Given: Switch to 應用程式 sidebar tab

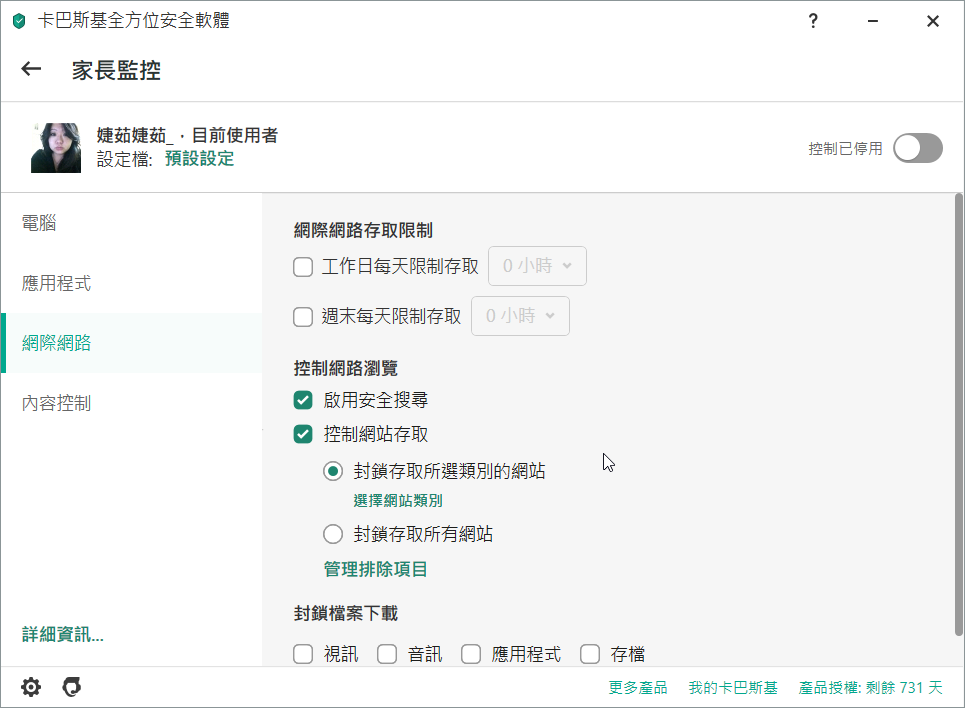Looking at the screenshot, I should click(x=56, y=284).
